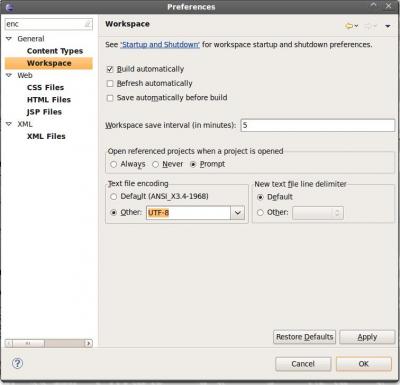Open XML Files preferences
The width and height of the screenshot is (400, 385).
[46, 136]
